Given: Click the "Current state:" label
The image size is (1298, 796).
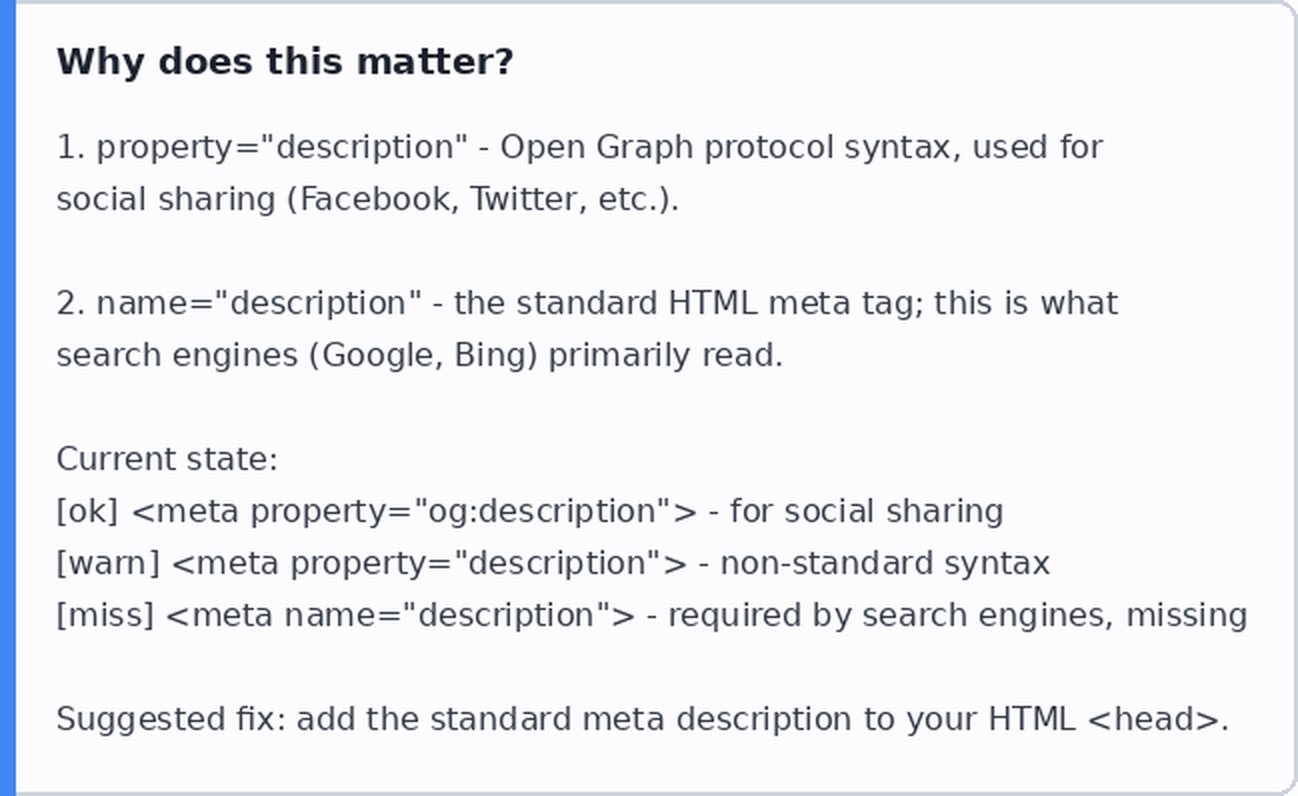Looking at the screenshot, I should point(167,460).
